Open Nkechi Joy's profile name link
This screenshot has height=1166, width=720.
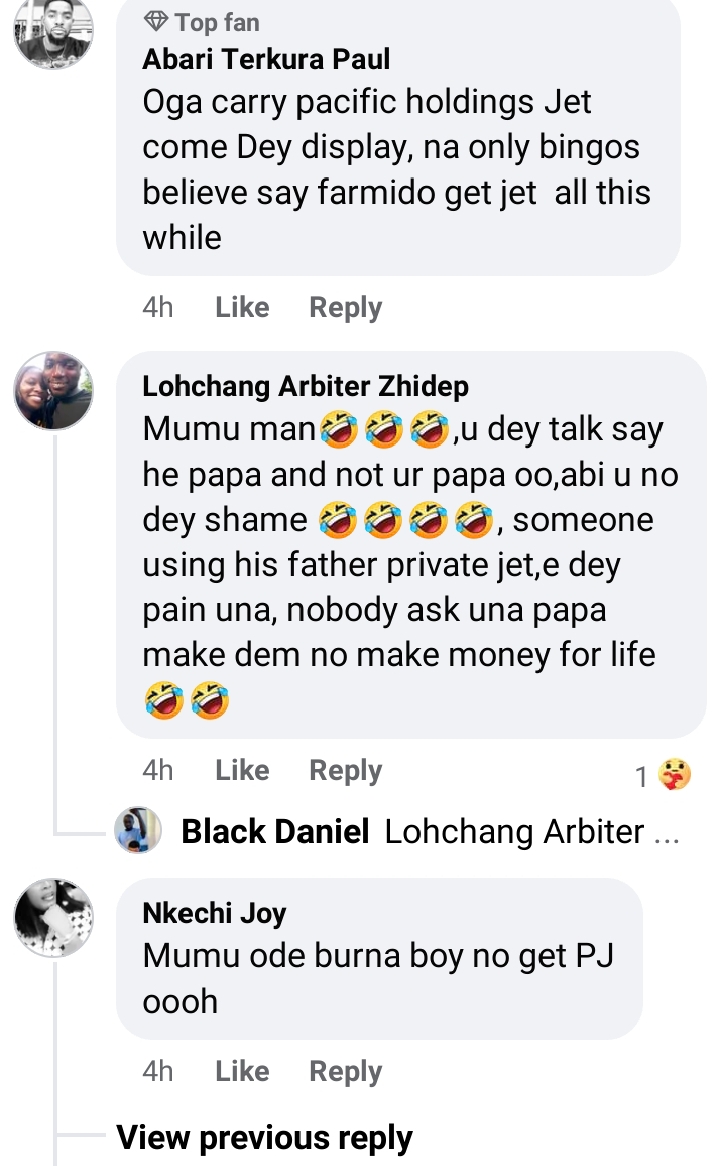(214, 912)
